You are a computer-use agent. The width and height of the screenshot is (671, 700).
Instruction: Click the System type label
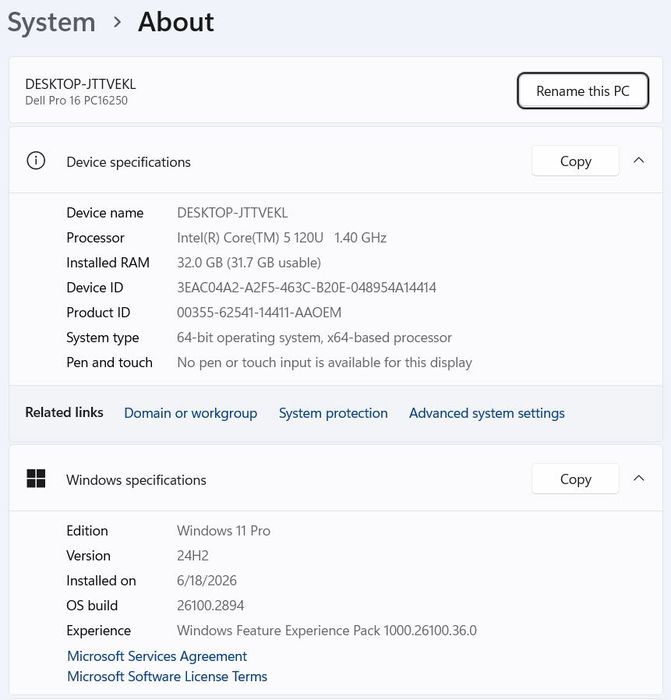point(103,338)
